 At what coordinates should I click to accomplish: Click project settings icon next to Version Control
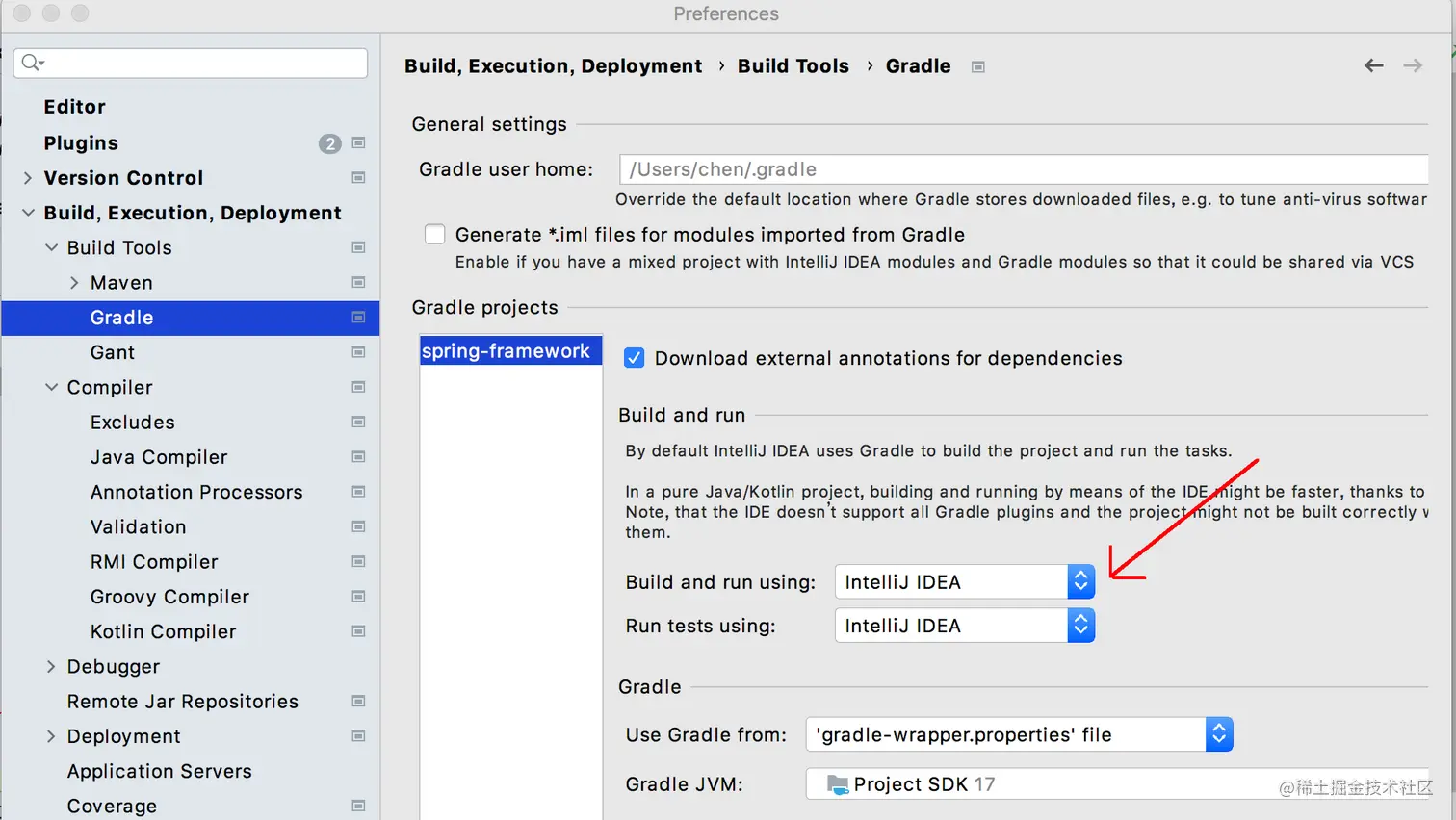tap(358, 178)
